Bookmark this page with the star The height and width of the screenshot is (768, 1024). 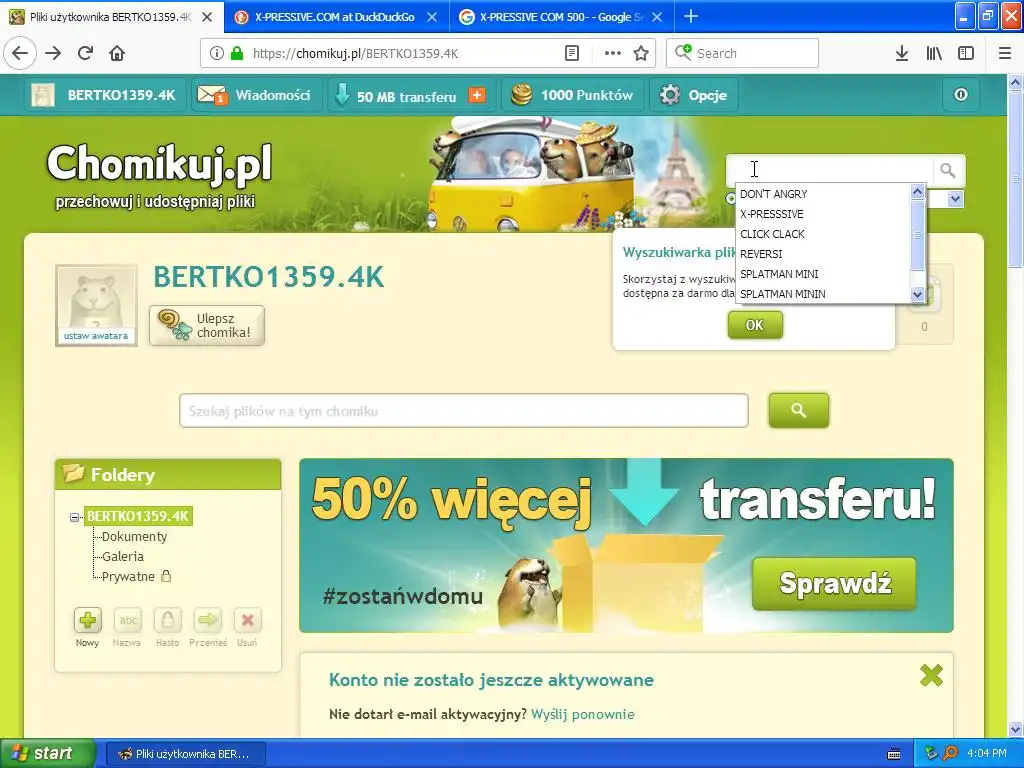click(641, 54)
